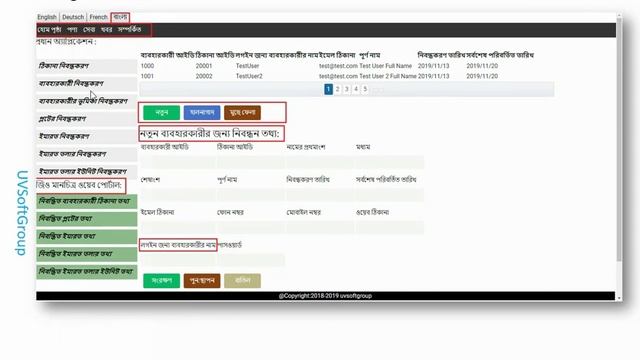The height and width of the screenshot is (360, 640).
Task: Select table cell with user ID 1001
Action: [147, 76]
